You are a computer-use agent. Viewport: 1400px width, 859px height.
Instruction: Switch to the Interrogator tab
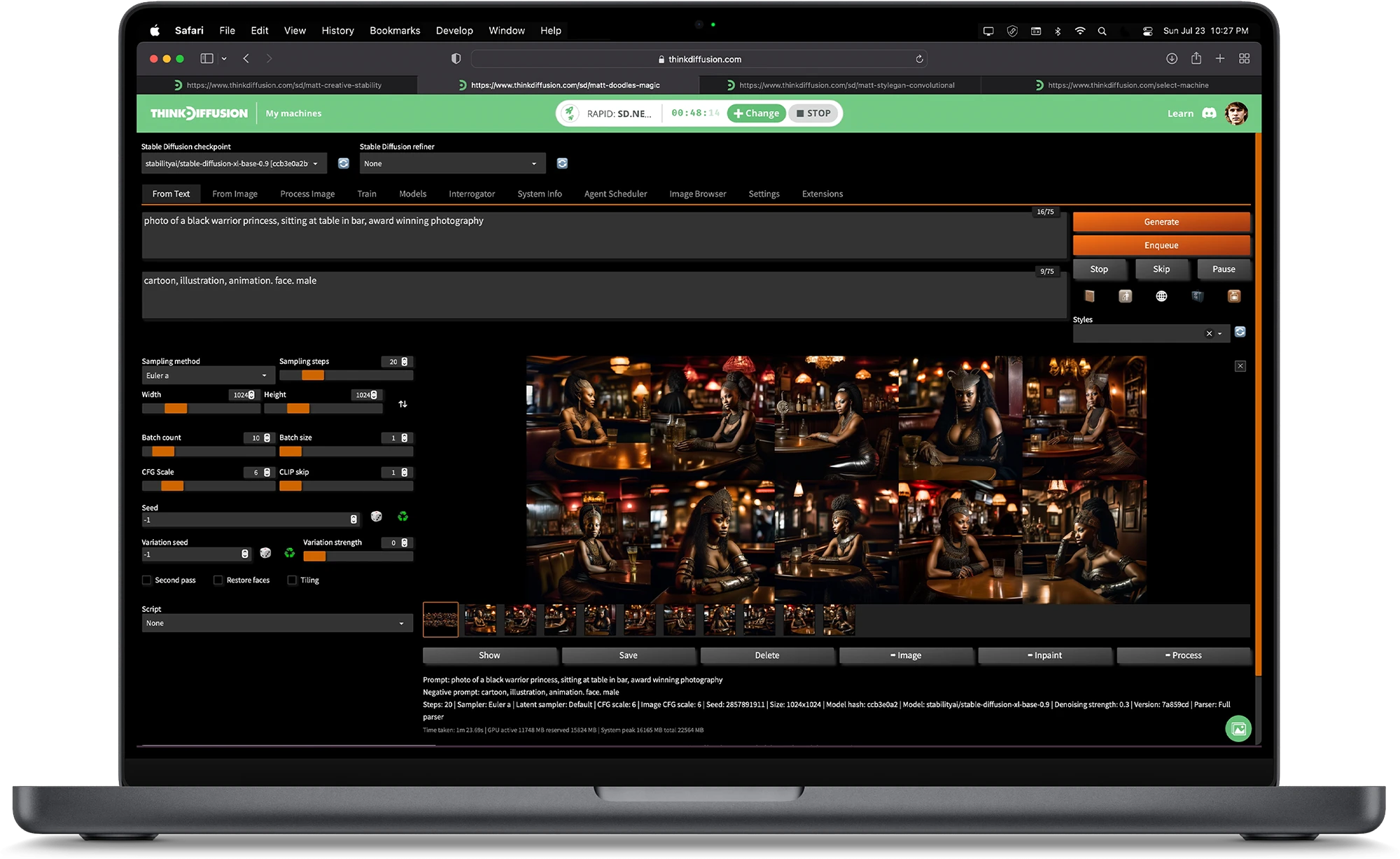[471, 194]
